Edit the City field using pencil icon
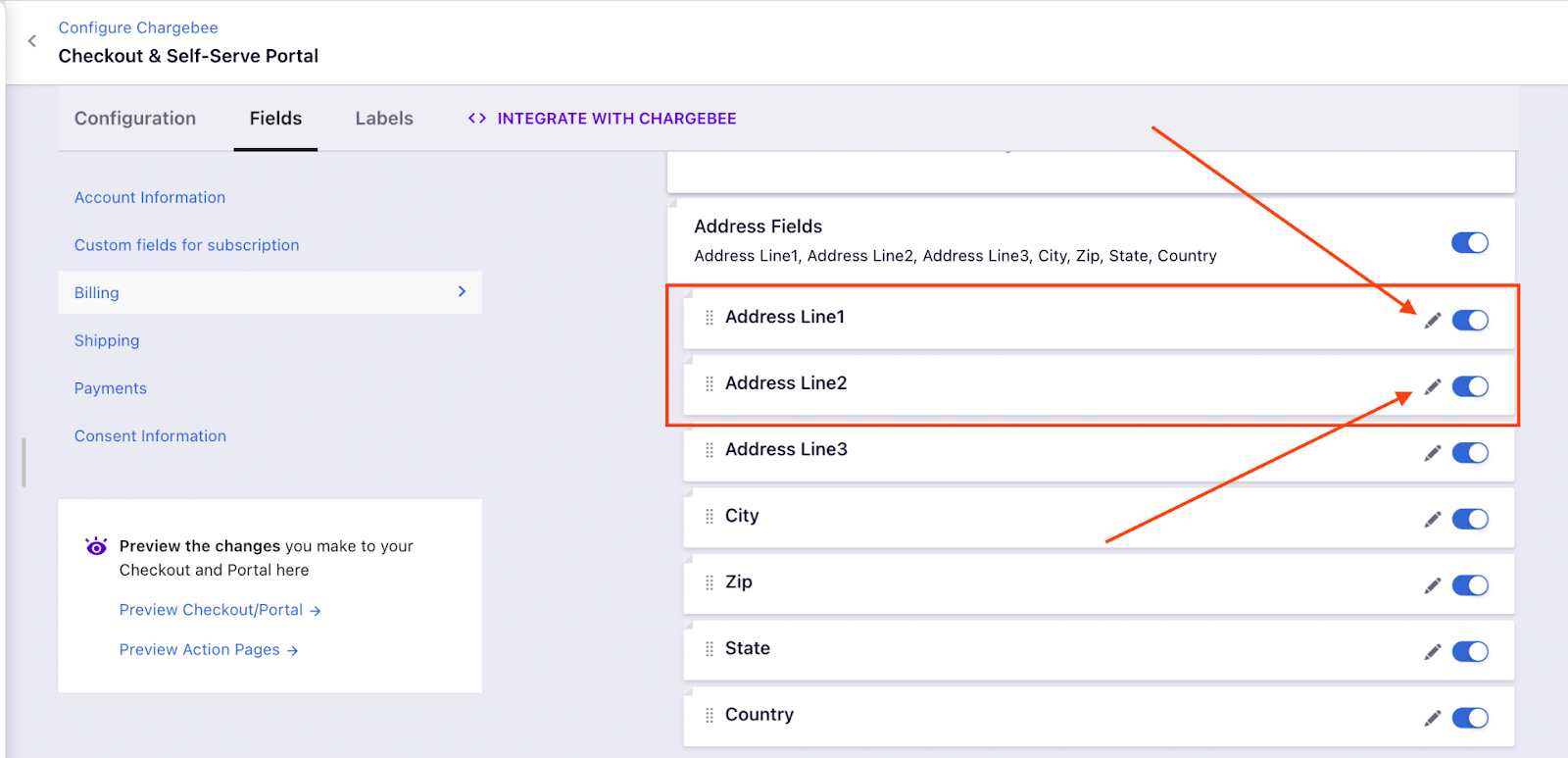 click(x=1432, y=520)
